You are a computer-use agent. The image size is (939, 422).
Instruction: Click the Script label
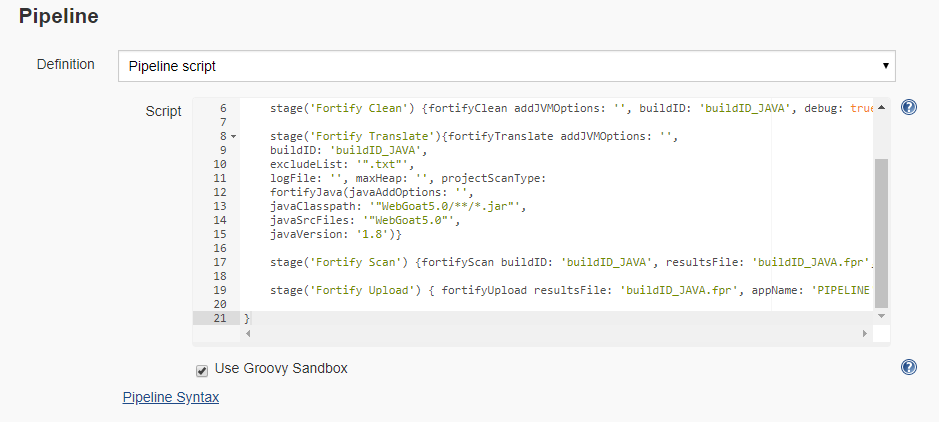[x=163, y=111]
